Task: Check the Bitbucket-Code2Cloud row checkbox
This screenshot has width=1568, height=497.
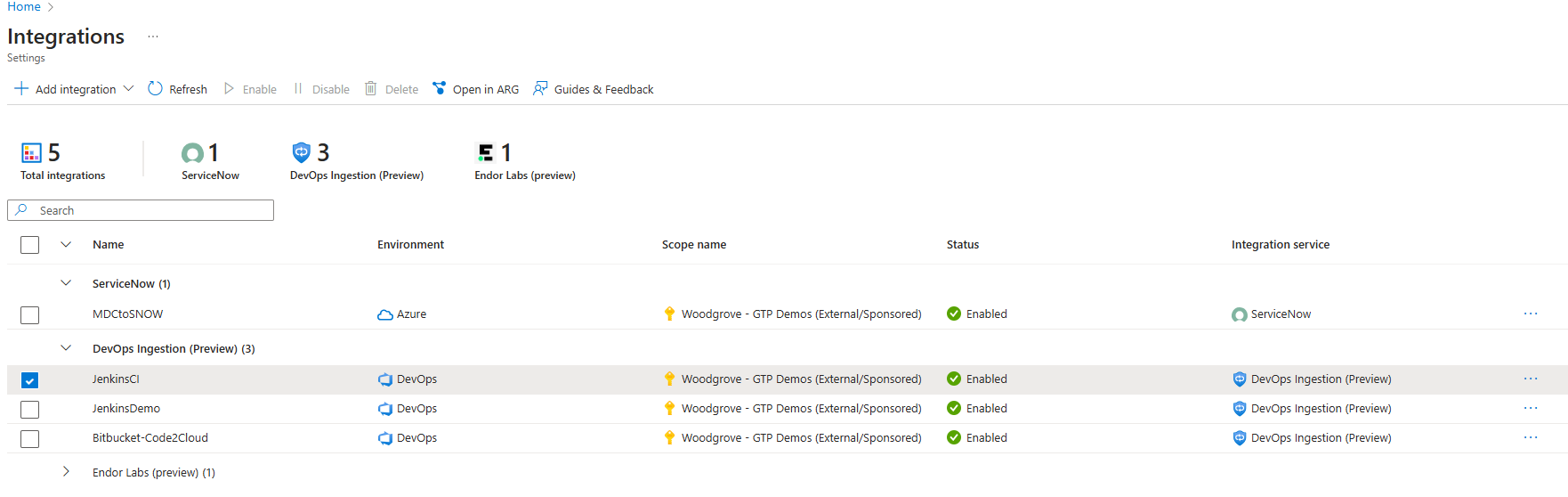Action: (x=29, y=439)
